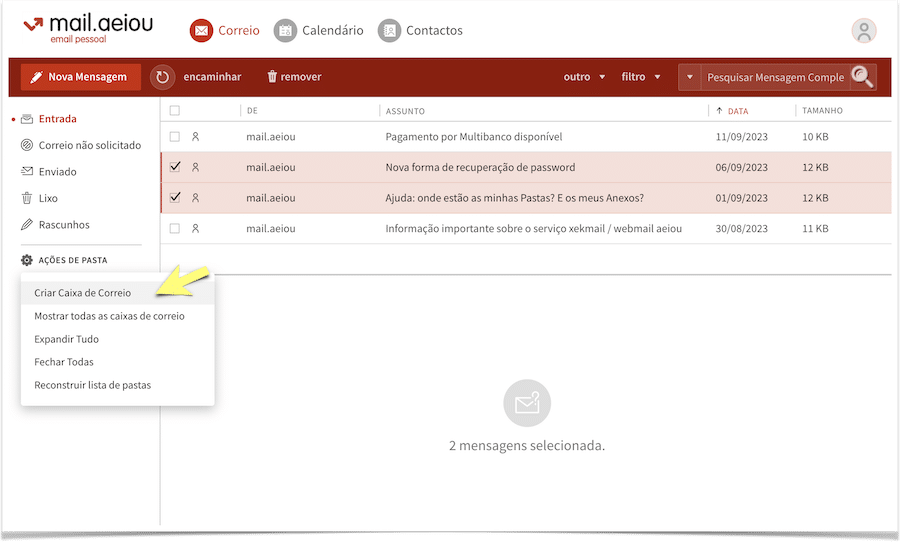The image size is (900, 542).
Task: Click the forward (encaminhar) circular arrow icon
Action: (163, 77)
